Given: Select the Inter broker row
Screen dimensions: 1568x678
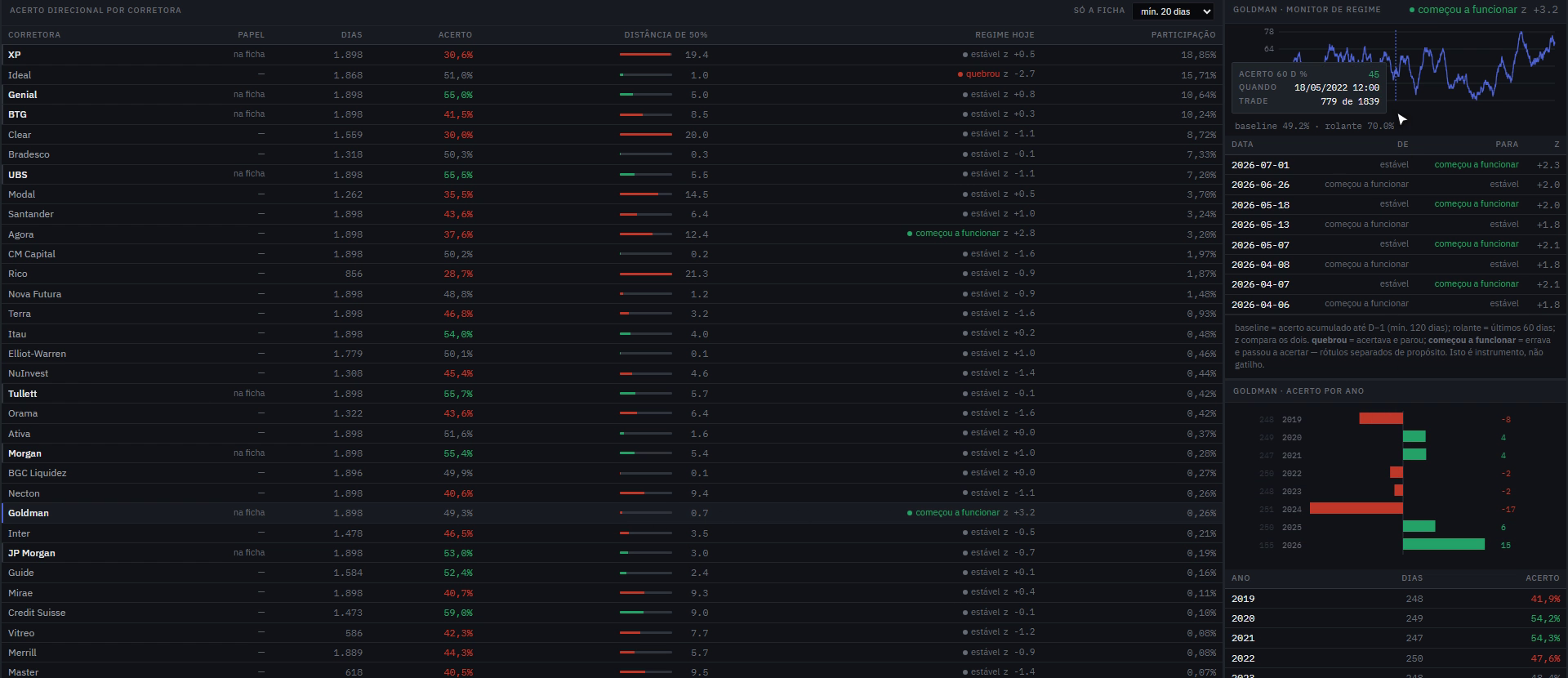Looking at the screenshot, I should pyautogui.click(x=611, y=533).
